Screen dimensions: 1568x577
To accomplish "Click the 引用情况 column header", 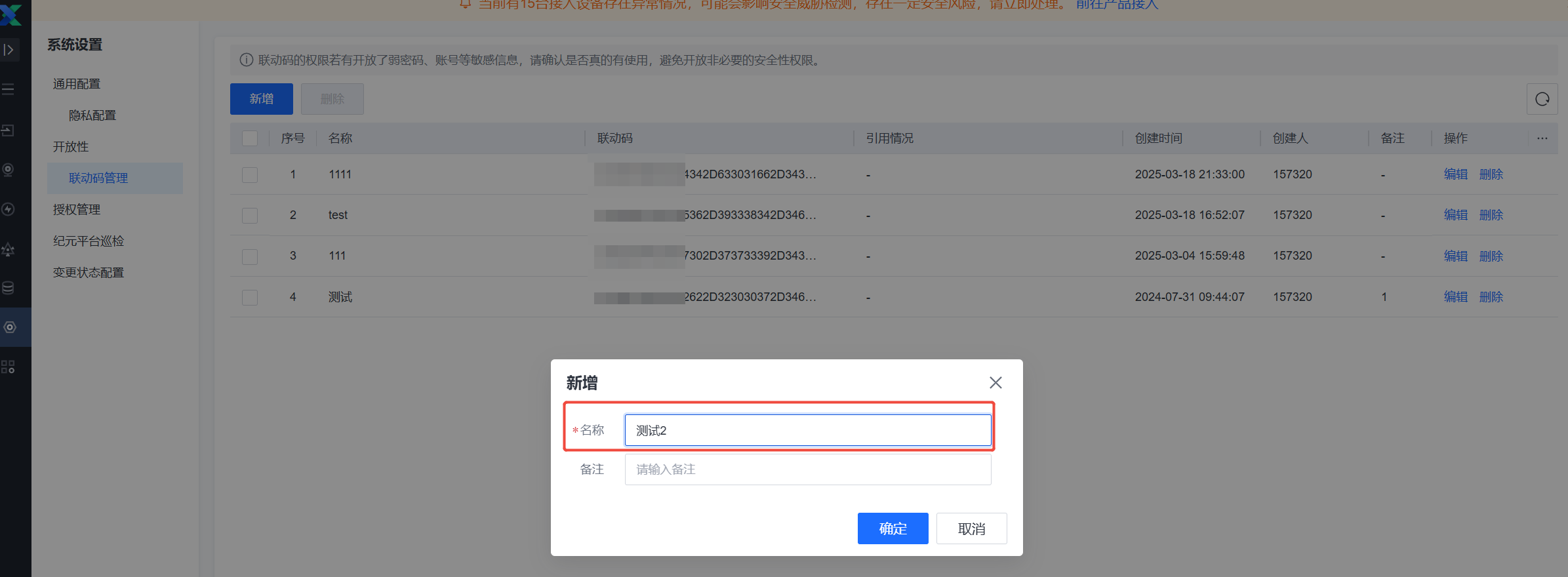I will click(890, 138).
